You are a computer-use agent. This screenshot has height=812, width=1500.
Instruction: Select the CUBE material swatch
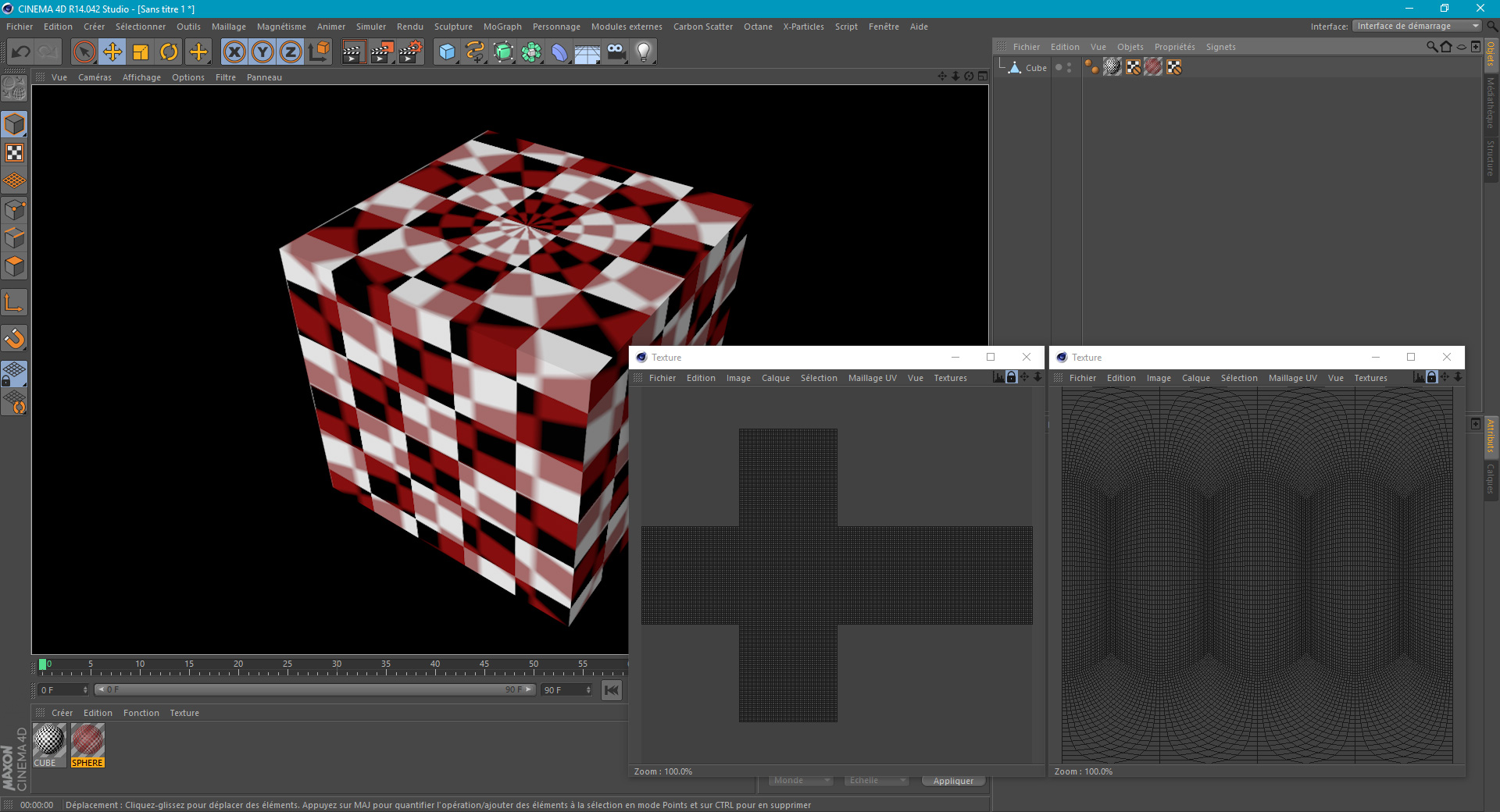[48, 745]
